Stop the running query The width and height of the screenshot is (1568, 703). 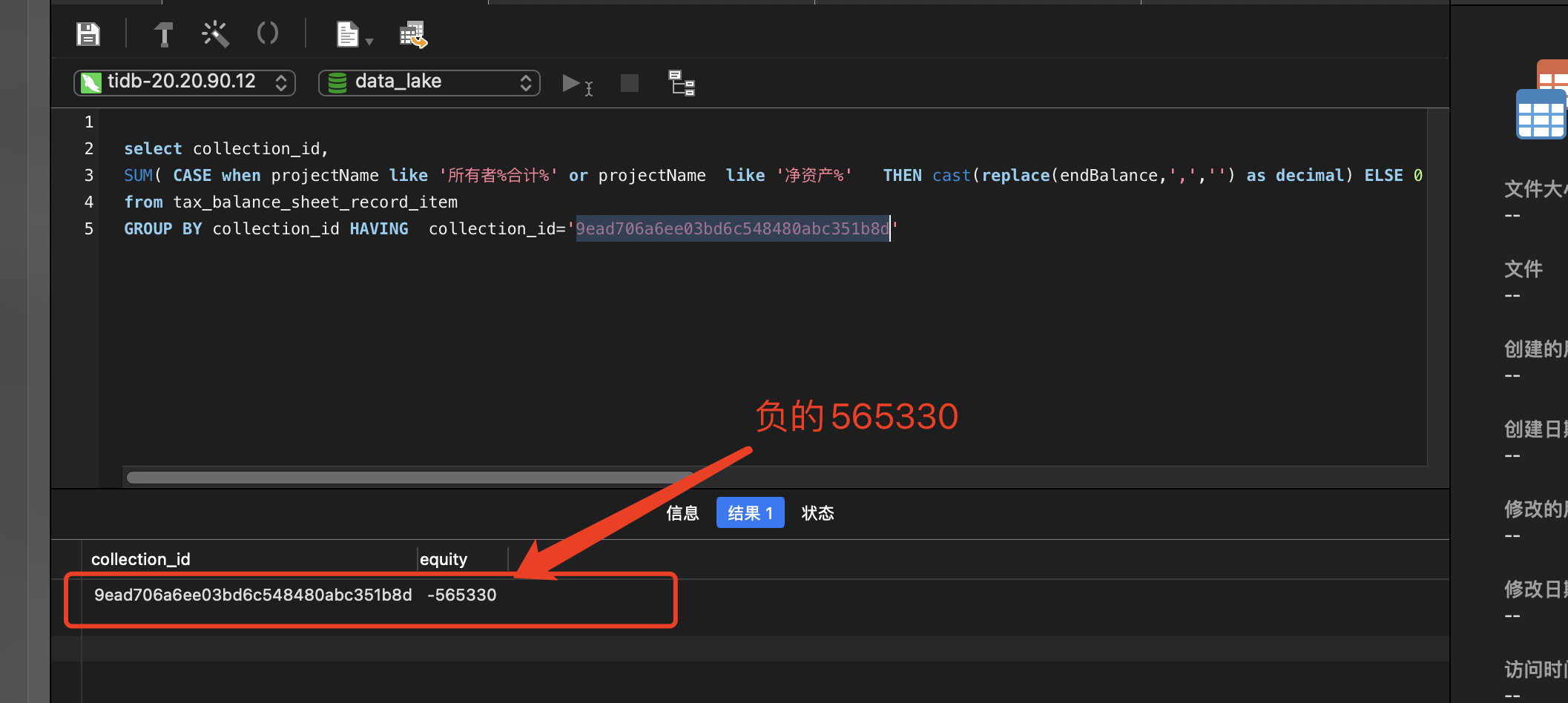(630, 83)
